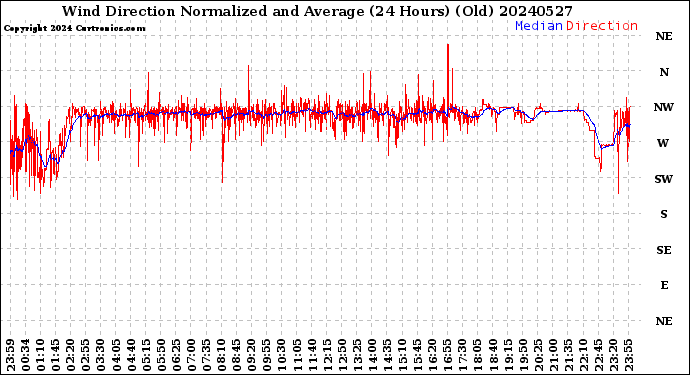The image size is (690, 375).
Task: Click the 01:10 time label
Action: (40, 355)
